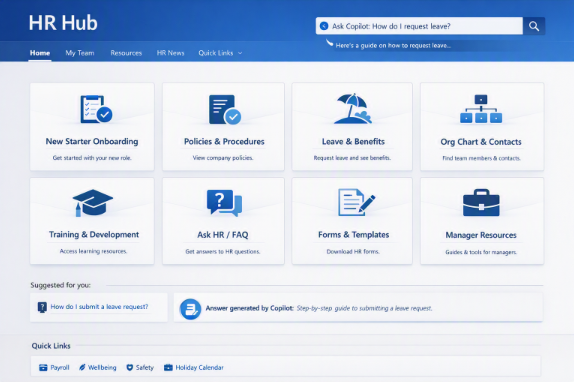Open the Resources tab
Screen dimensions: 574x382
point(126,53)
